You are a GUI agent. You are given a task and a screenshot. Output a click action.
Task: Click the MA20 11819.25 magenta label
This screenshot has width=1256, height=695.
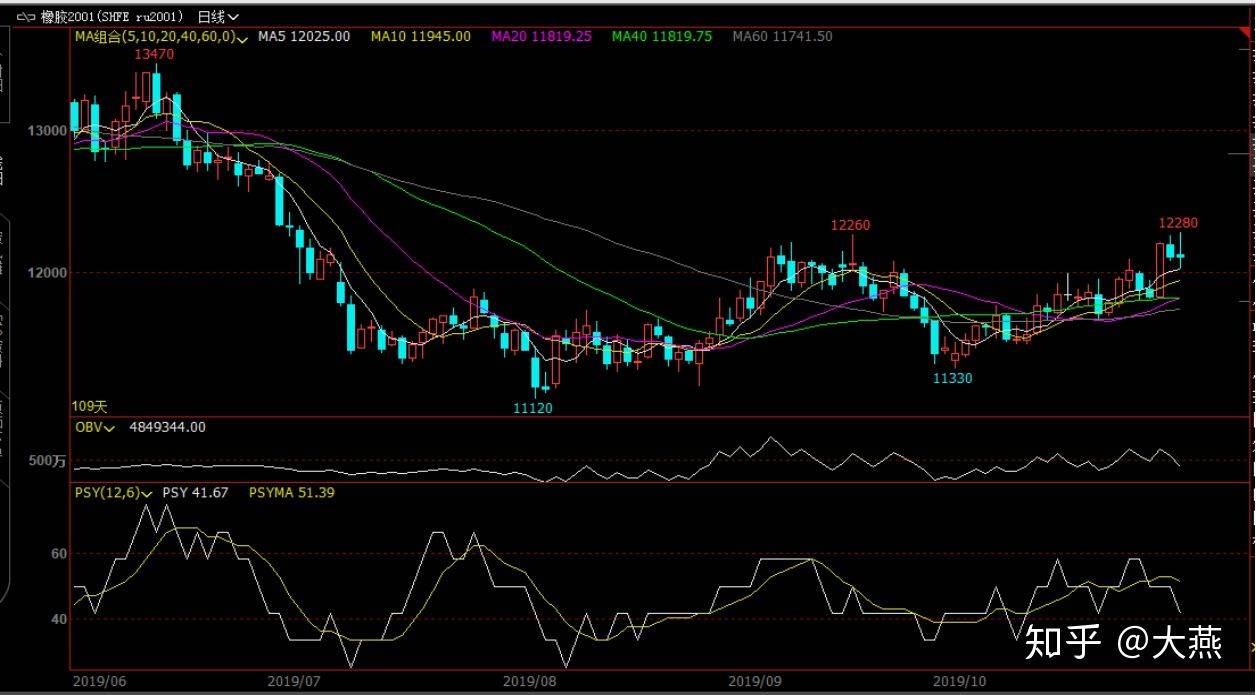click(541, 37)
